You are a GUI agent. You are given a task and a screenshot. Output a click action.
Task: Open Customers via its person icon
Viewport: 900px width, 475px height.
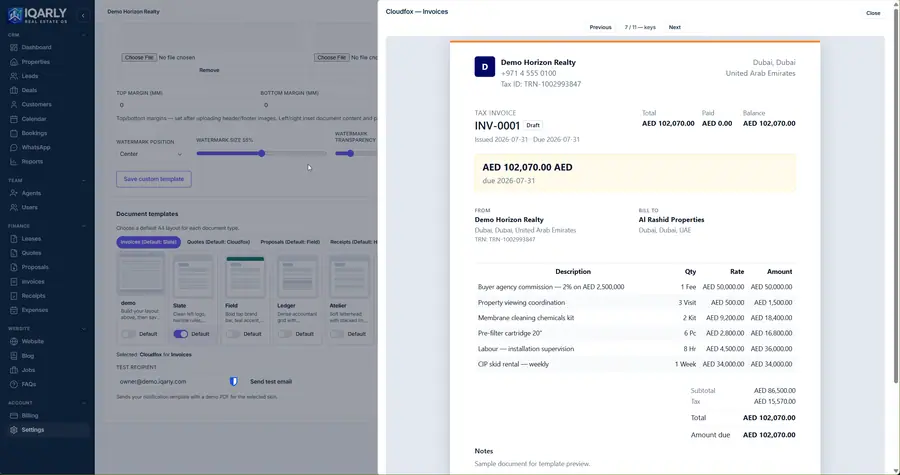pos(14,104)
